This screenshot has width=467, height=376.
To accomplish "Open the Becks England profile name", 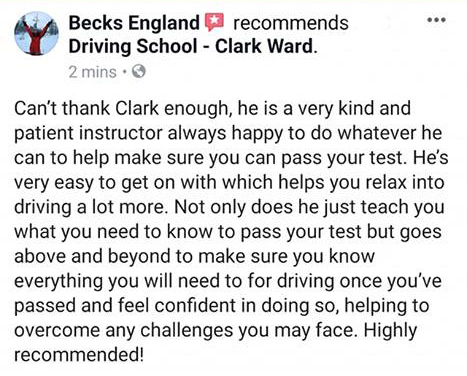I will click(134, 23).
